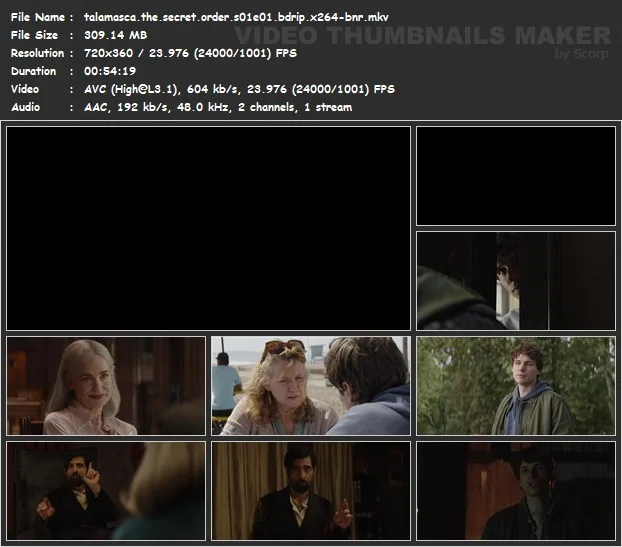The width and height of the screenshot is (622, 547).
Task: Select the duration value 00:54:19
Action: tap(110, 71)
